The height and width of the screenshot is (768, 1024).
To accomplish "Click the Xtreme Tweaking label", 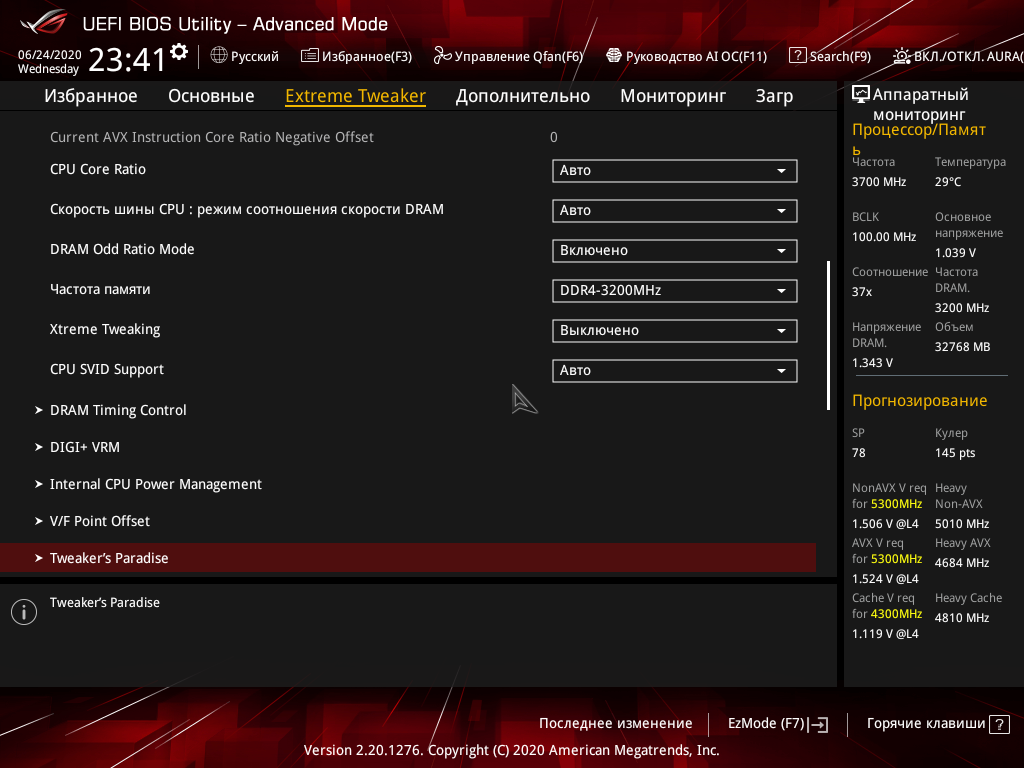I will (104, 329).
